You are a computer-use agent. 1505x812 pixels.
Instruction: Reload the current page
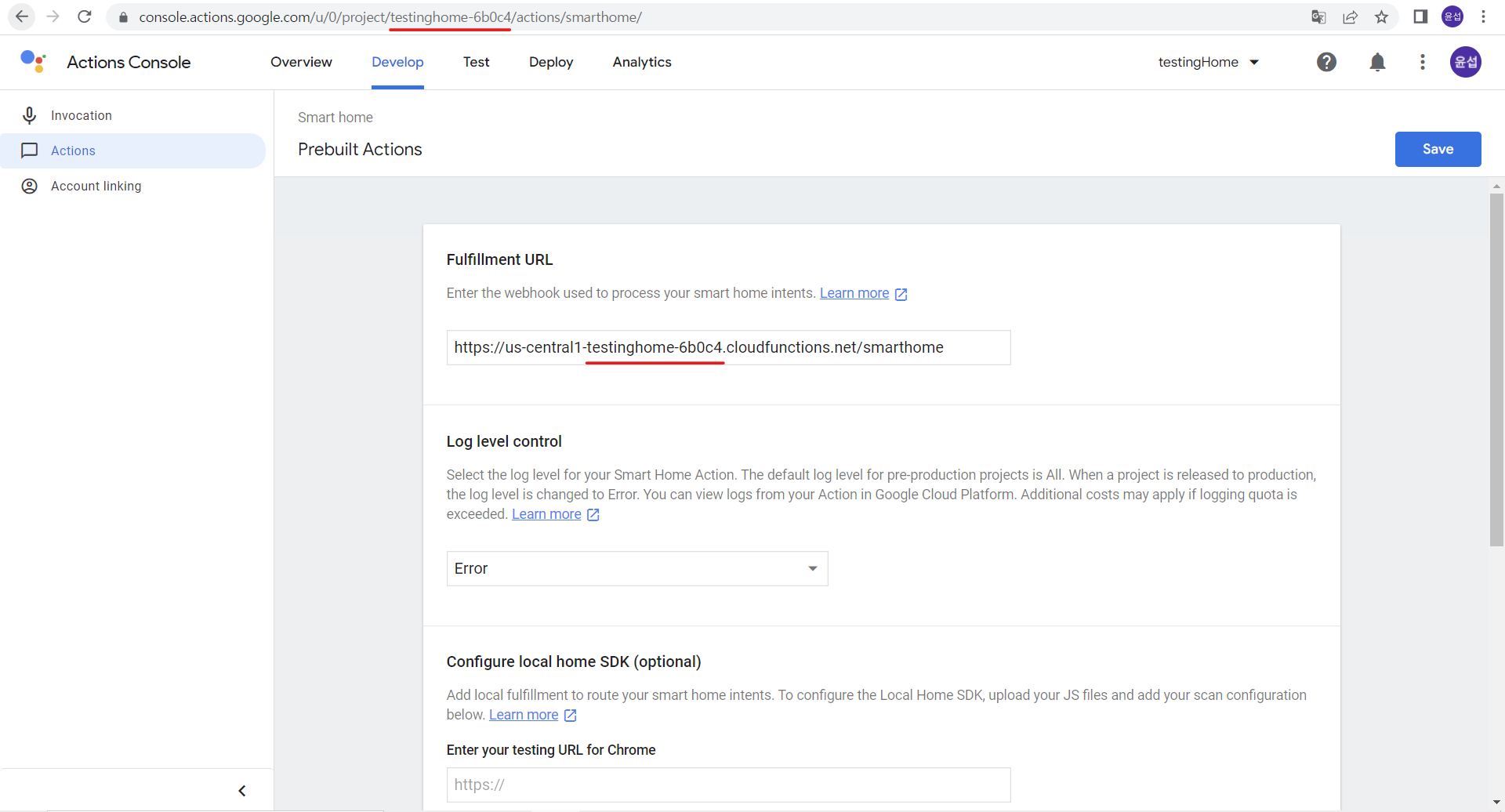click(x=85, y=16)
